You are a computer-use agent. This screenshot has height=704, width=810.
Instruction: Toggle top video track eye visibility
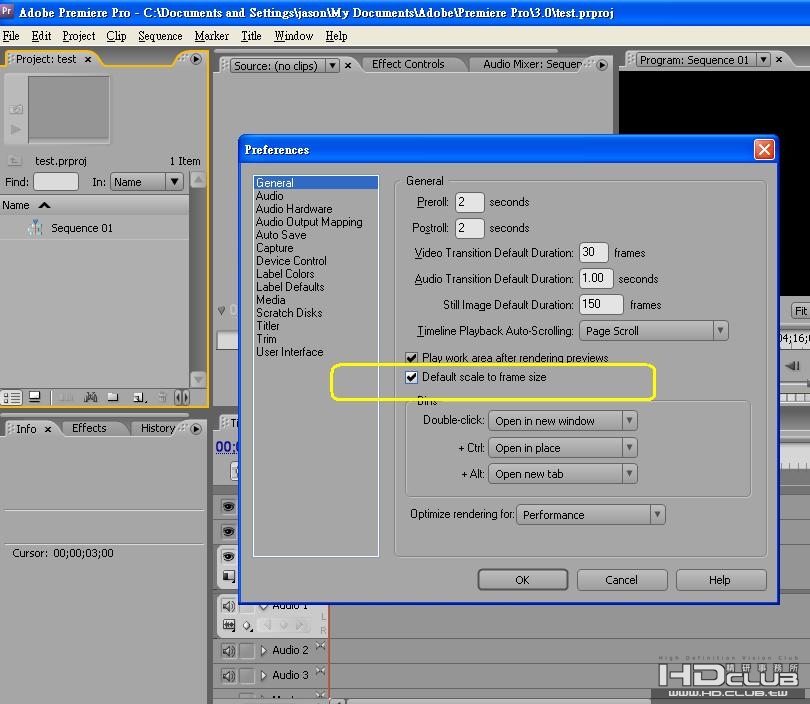[x=228, y=506]
